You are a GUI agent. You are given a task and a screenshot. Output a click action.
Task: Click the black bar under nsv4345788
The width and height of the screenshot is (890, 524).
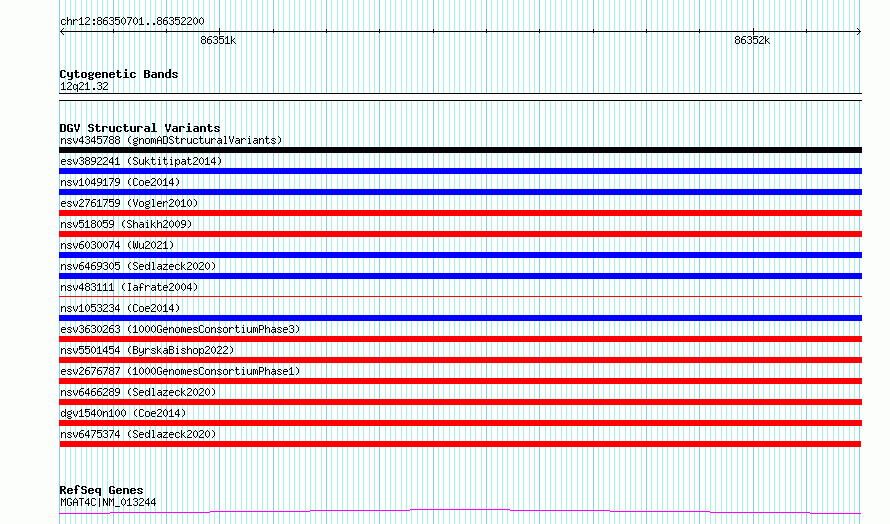tap(460, 150)
